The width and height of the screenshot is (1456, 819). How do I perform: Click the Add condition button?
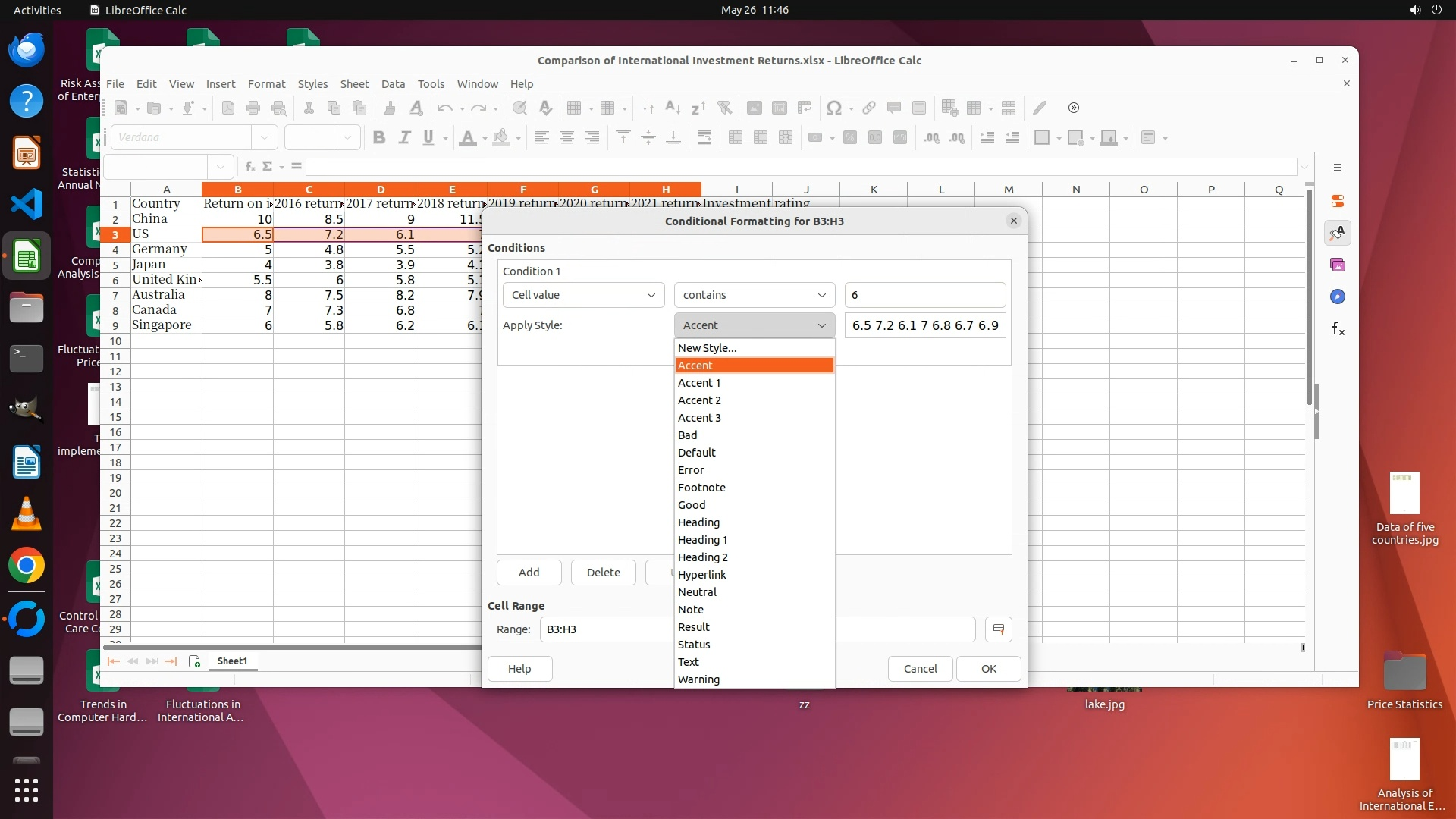tap(529, 573)
